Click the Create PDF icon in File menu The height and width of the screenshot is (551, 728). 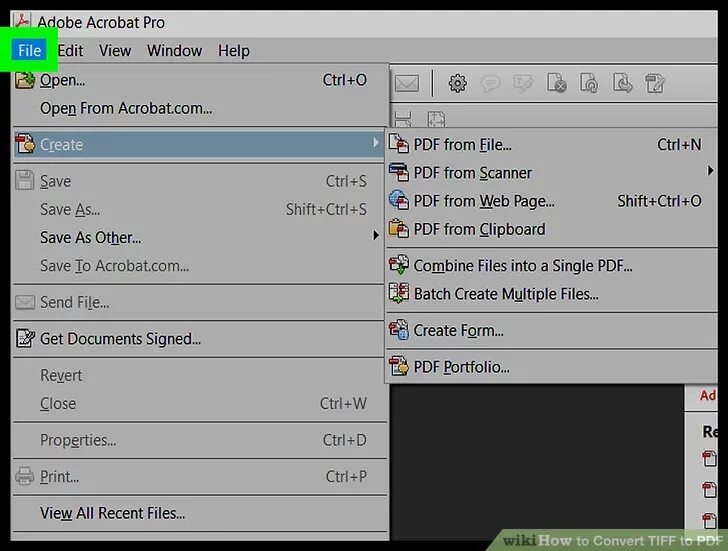tap(25, 143)
